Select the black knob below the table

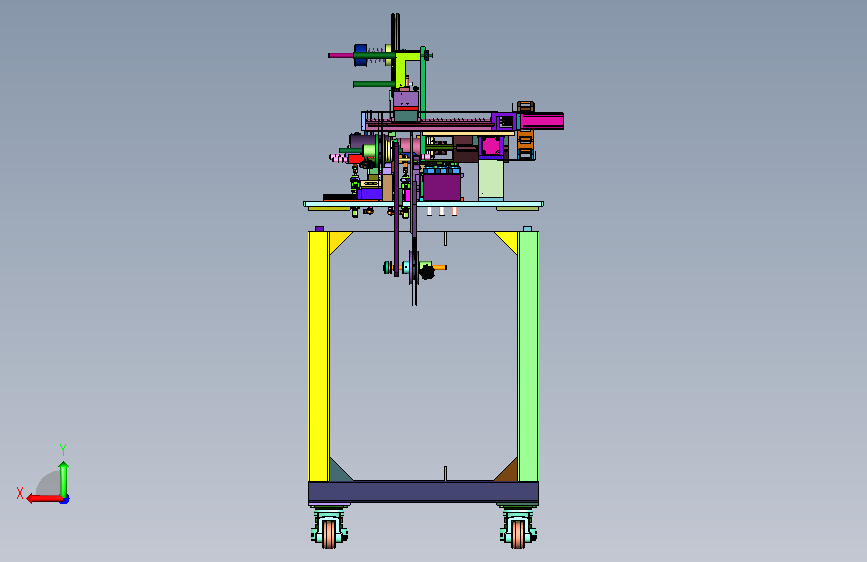pyautogui.click(x=427, y=272)
